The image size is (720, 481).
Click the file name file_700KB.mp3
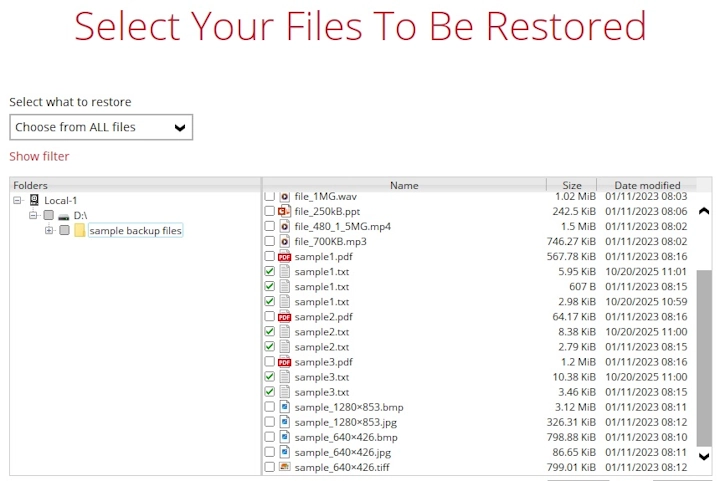331,241
